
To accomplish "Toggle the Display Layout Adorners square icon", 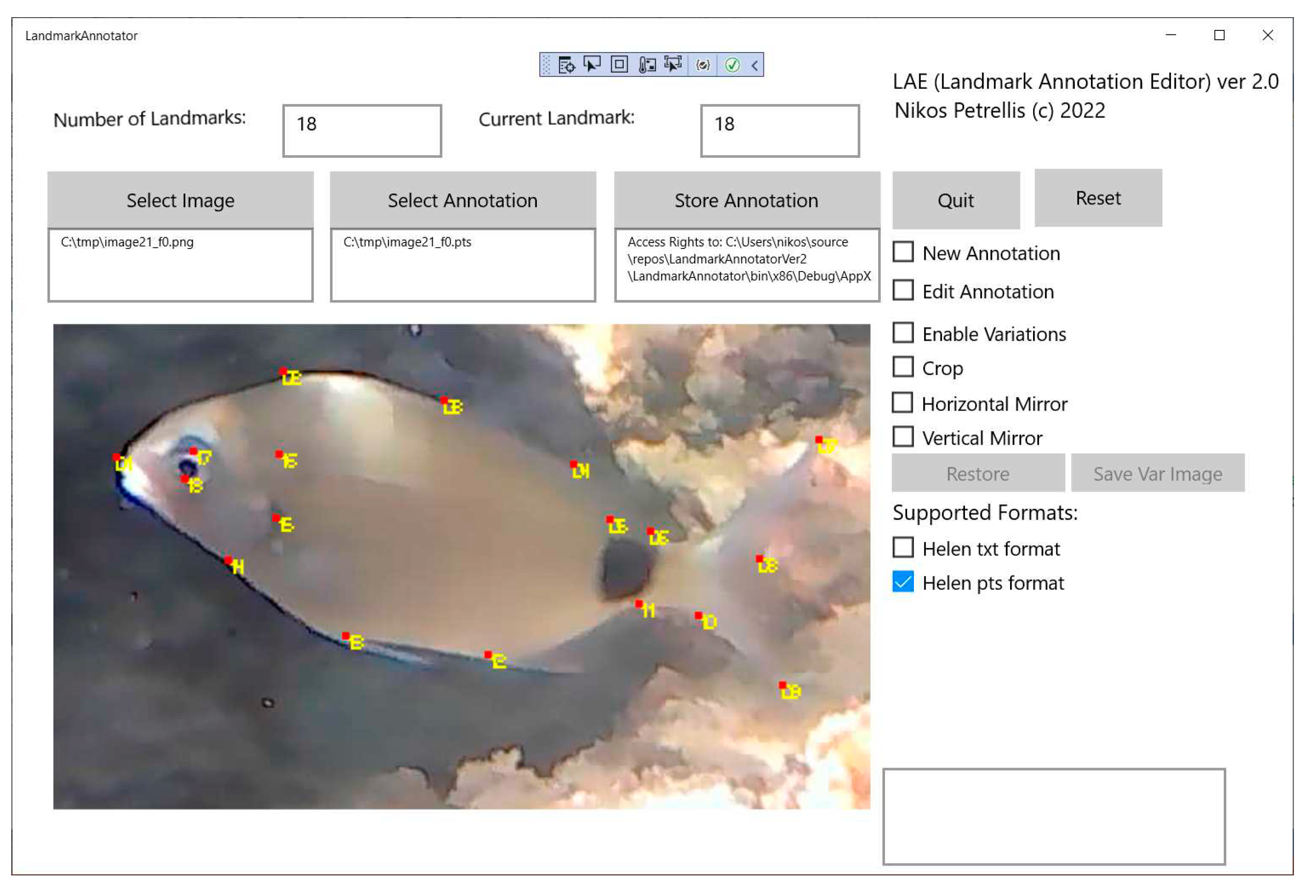I will pyautogui.click(x=619, y=65).
